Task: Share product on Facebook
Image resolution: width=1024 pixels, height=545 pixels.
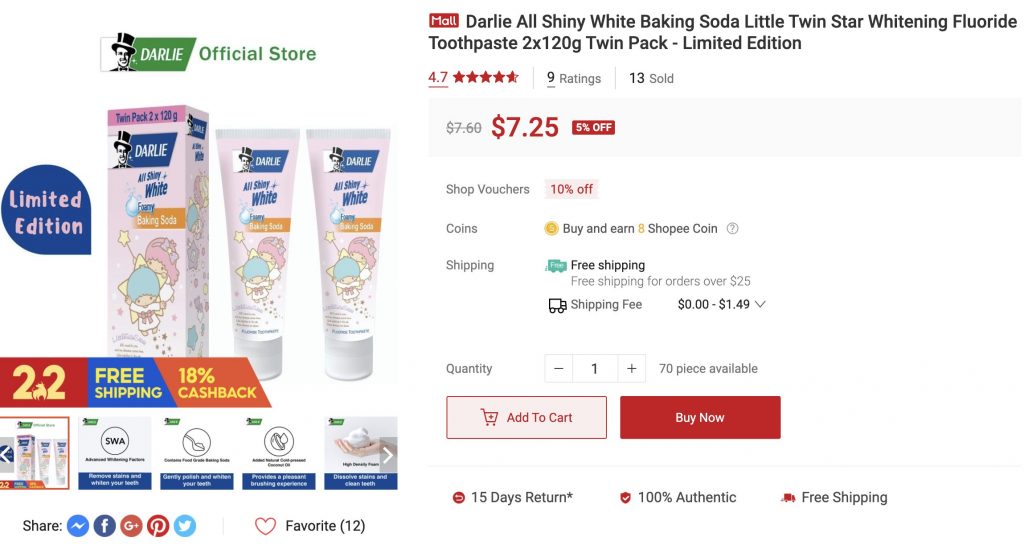Action: click(105, 526)
